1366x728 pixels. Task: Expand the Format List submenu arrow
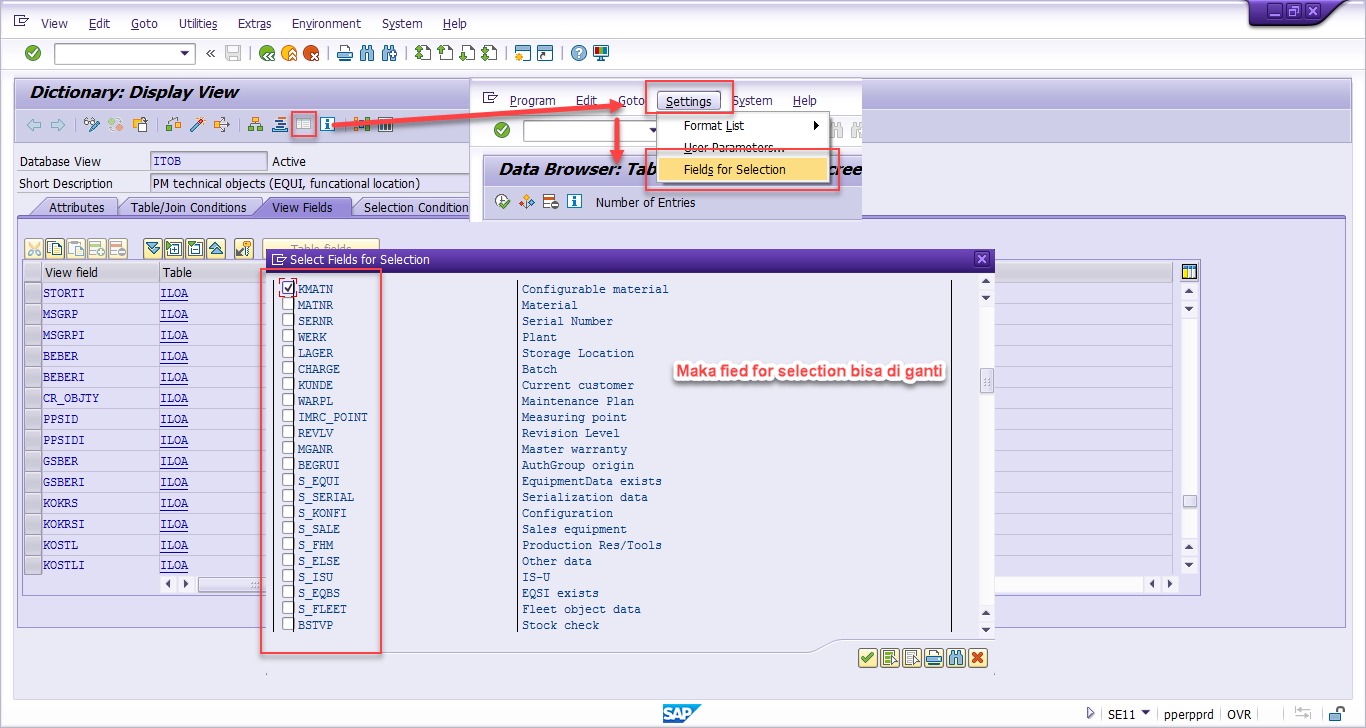click(816, 125)
